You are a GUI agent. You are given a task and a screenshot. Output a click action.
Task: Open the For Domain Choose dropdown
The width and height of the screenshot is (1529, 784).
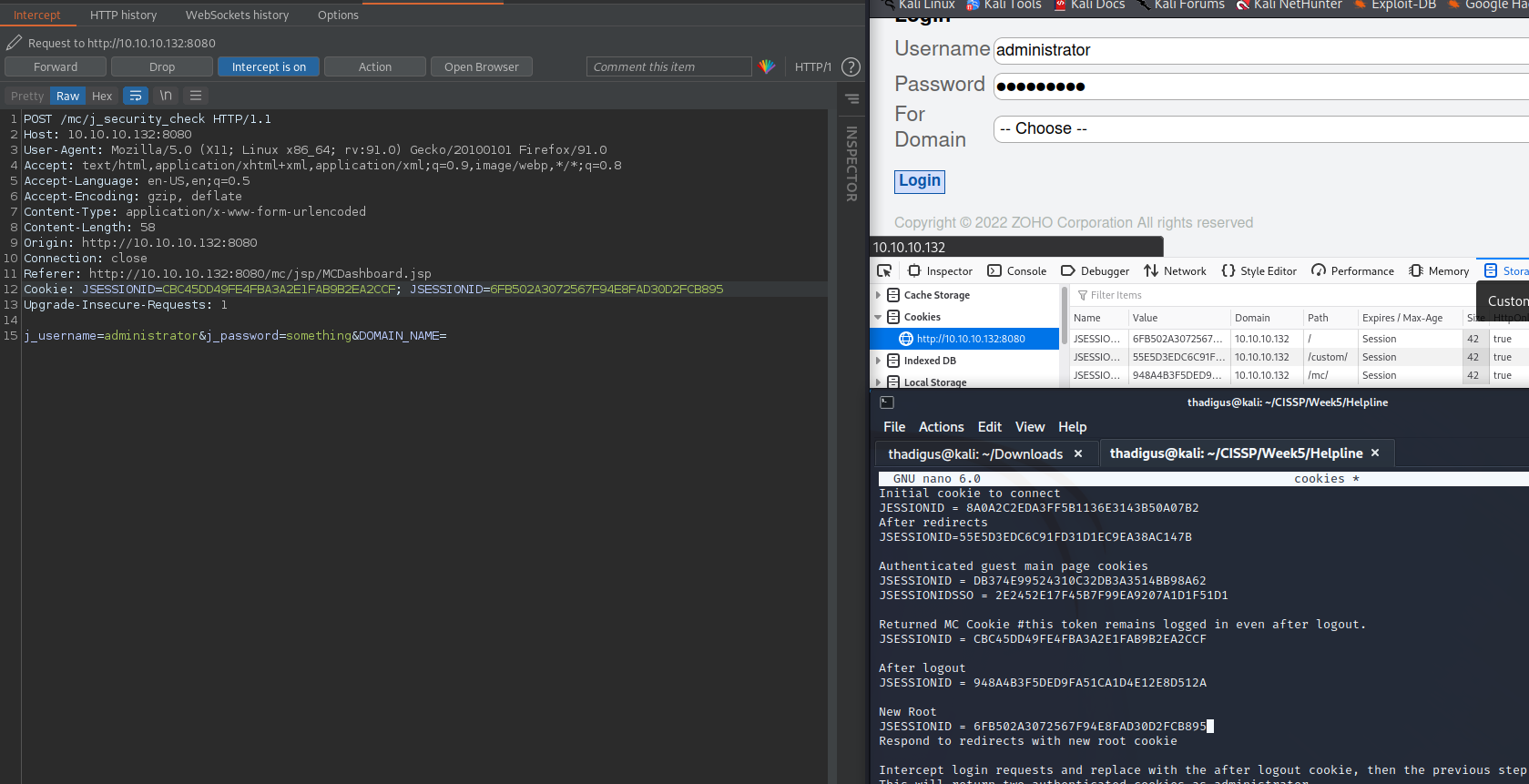click(x=1261, y=128)
